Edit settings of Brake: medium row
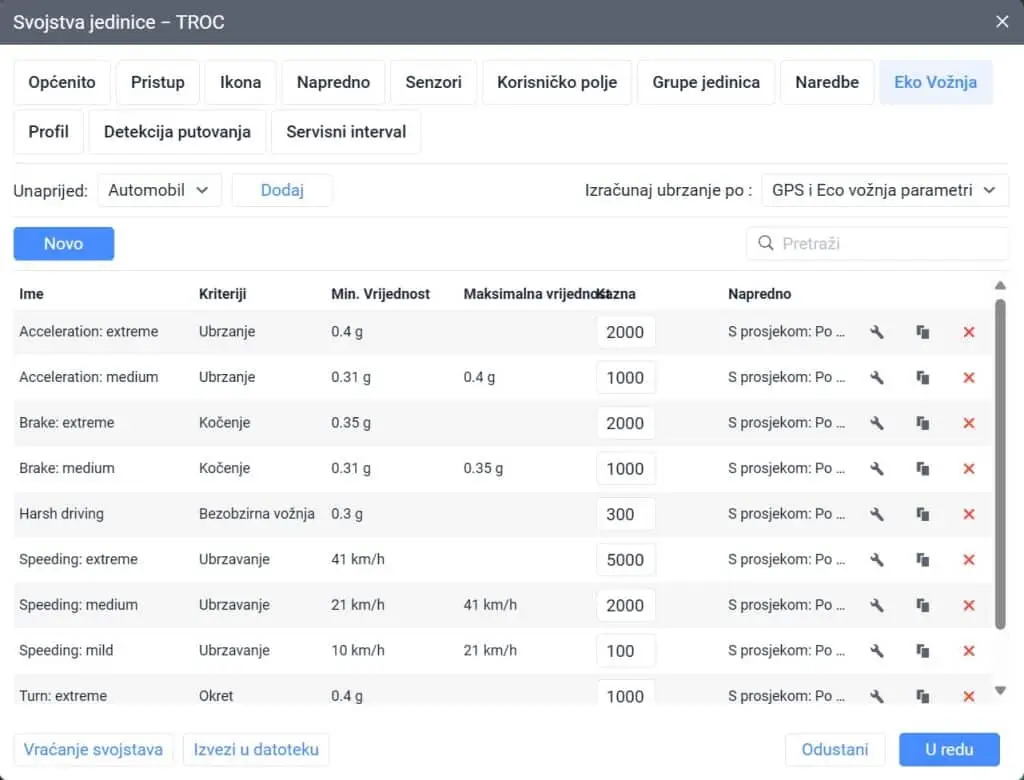 point(877,469)
